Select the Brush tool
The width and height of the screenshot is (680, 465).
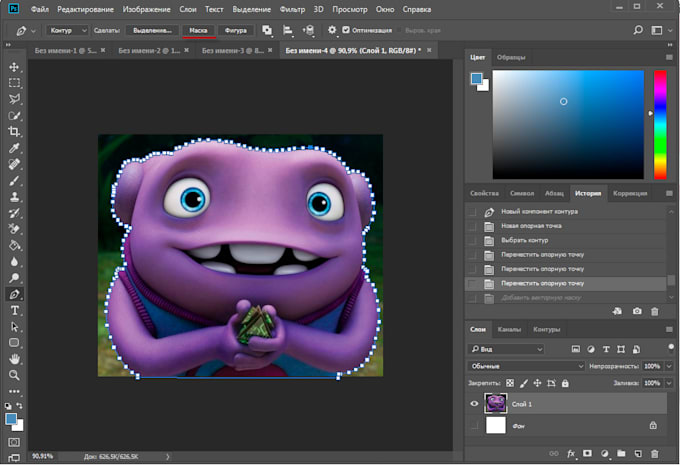[14, 180]
